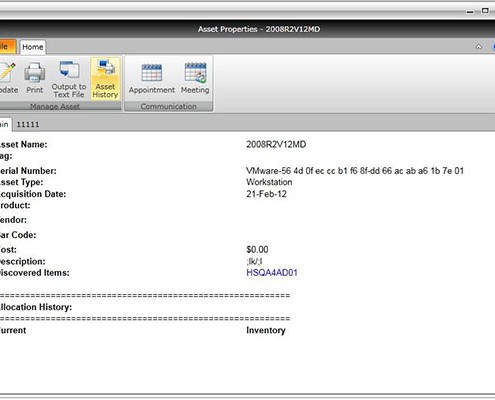Create a new Appointment
This screenshot has width=495, height=400.
point(152,79)
